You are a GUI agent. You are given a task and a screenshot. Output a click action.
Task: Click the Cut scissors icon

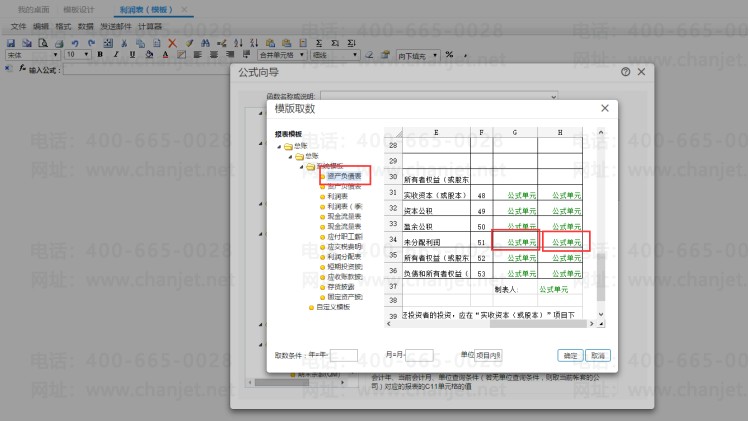[x=124, y=43]
